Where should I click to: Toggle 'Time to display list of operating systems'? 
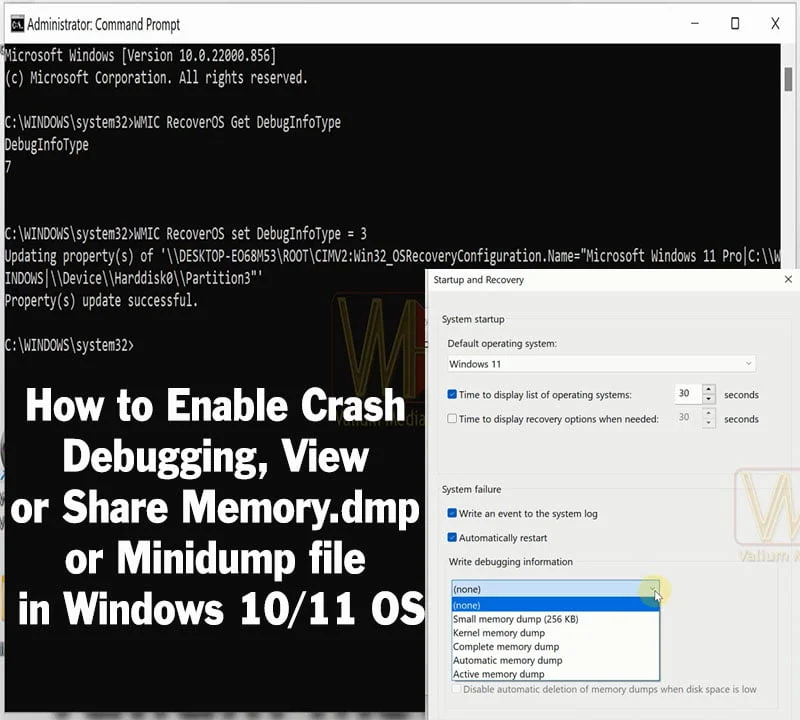tap(452, 394)
